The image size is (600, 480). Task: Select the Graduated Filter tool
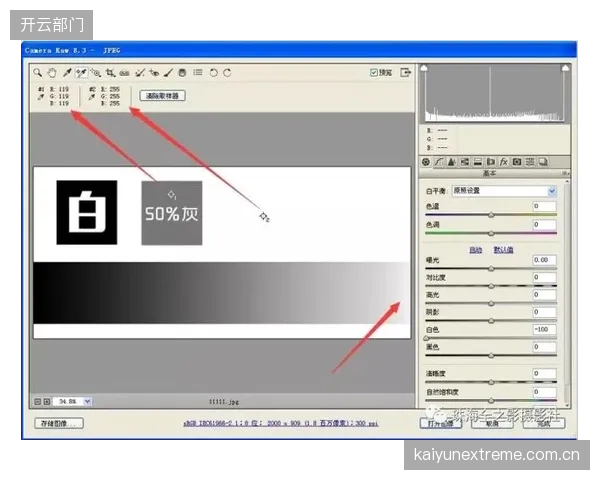click(x=183, y=73)
